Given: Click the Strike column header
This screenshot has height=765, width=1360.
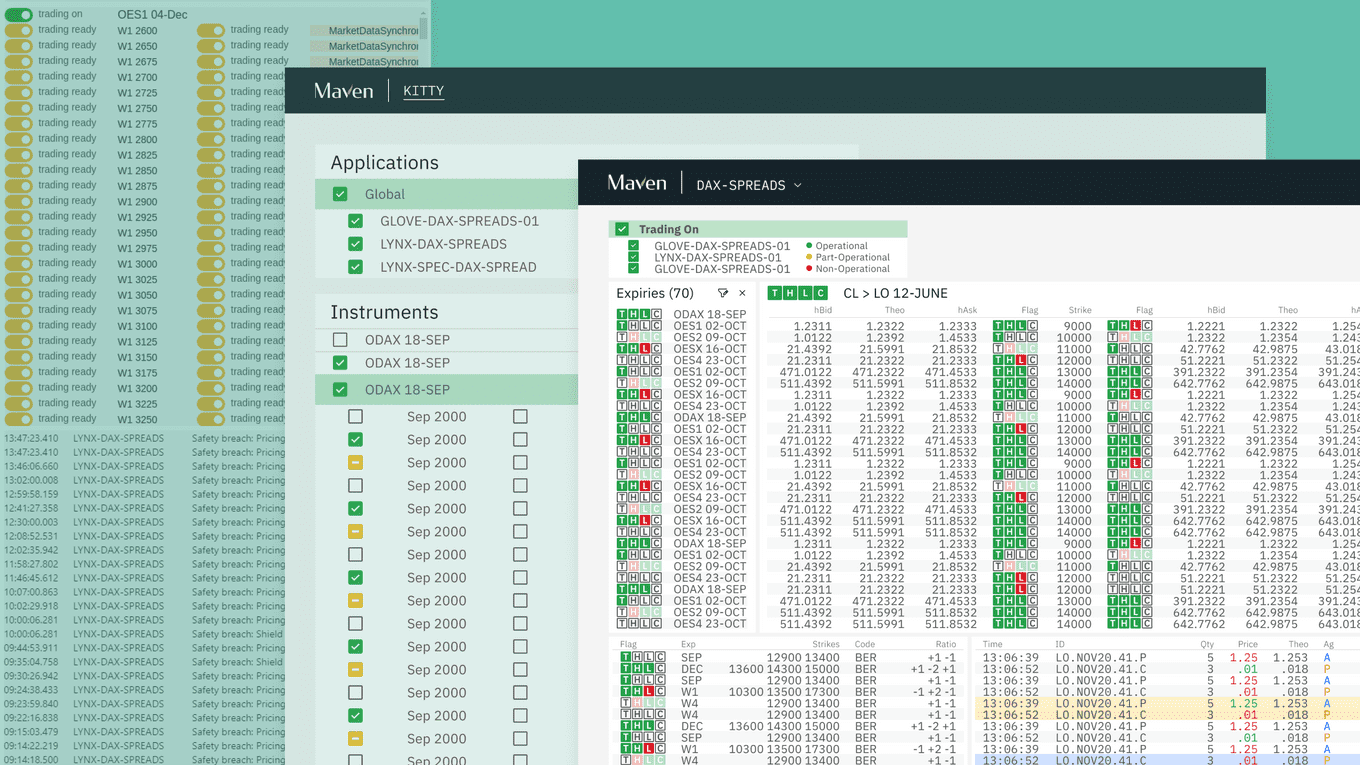Looking at the screenshot, I should [x=1079, y=311].
